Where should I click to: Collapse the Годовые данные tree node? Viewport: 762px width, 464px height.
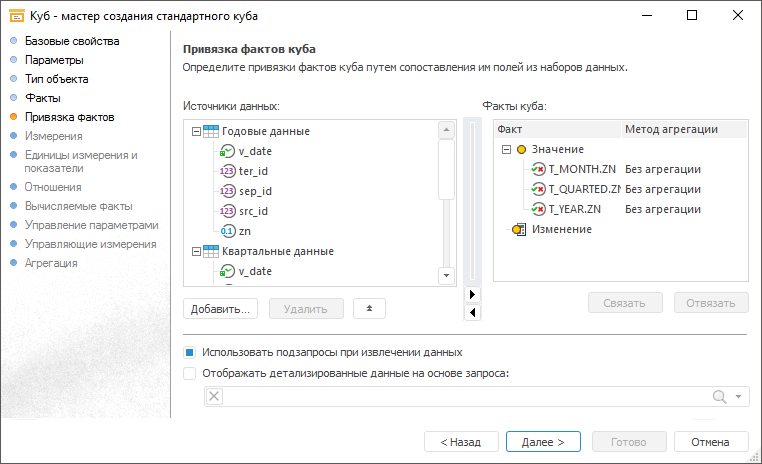[193, 131]
